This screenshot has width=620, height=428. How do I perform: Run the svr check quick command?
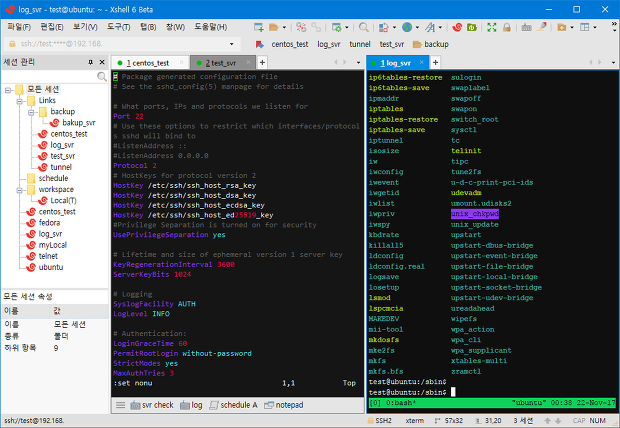coord(152,405)
